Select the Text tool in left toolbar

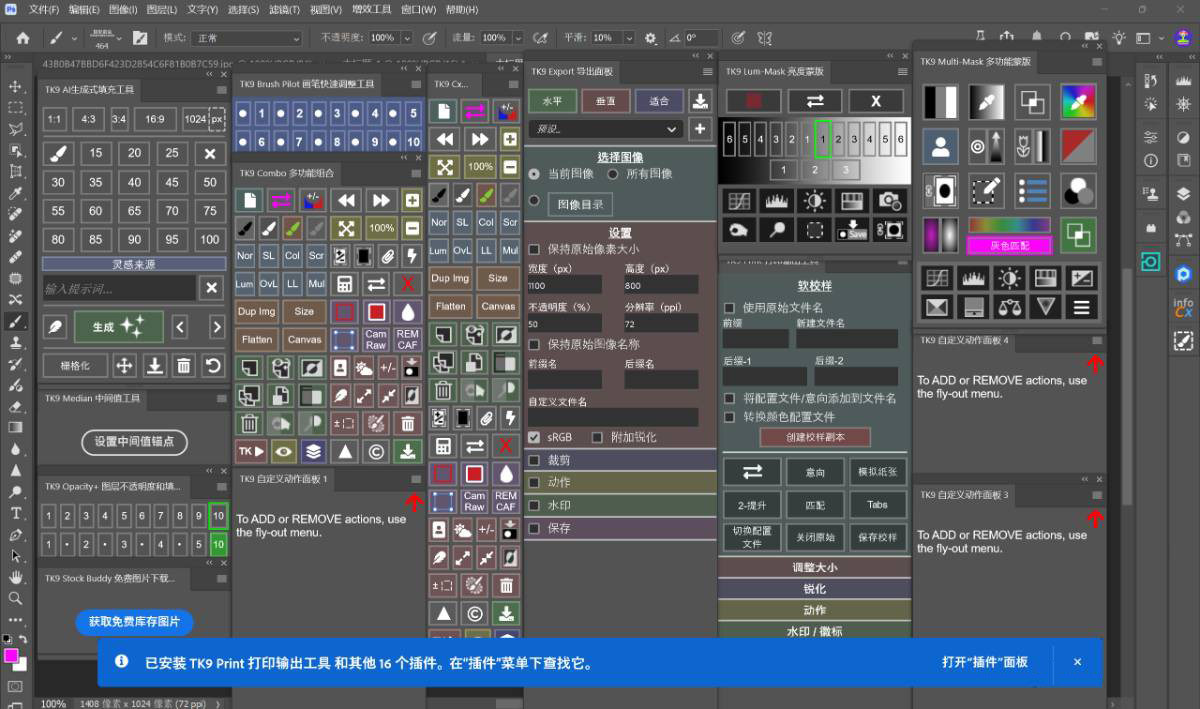pyautogui.click(x=15, y=513)
